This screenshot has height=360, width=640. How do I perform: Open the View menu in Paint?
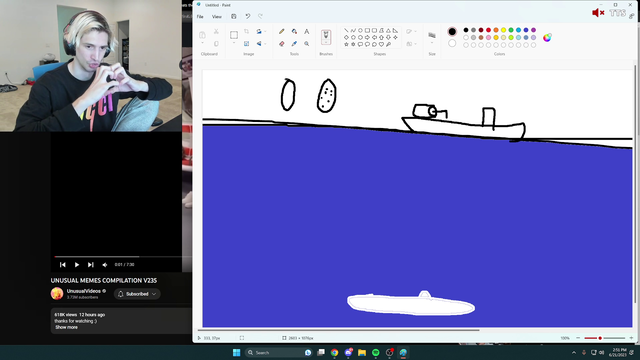click(217, 17)
